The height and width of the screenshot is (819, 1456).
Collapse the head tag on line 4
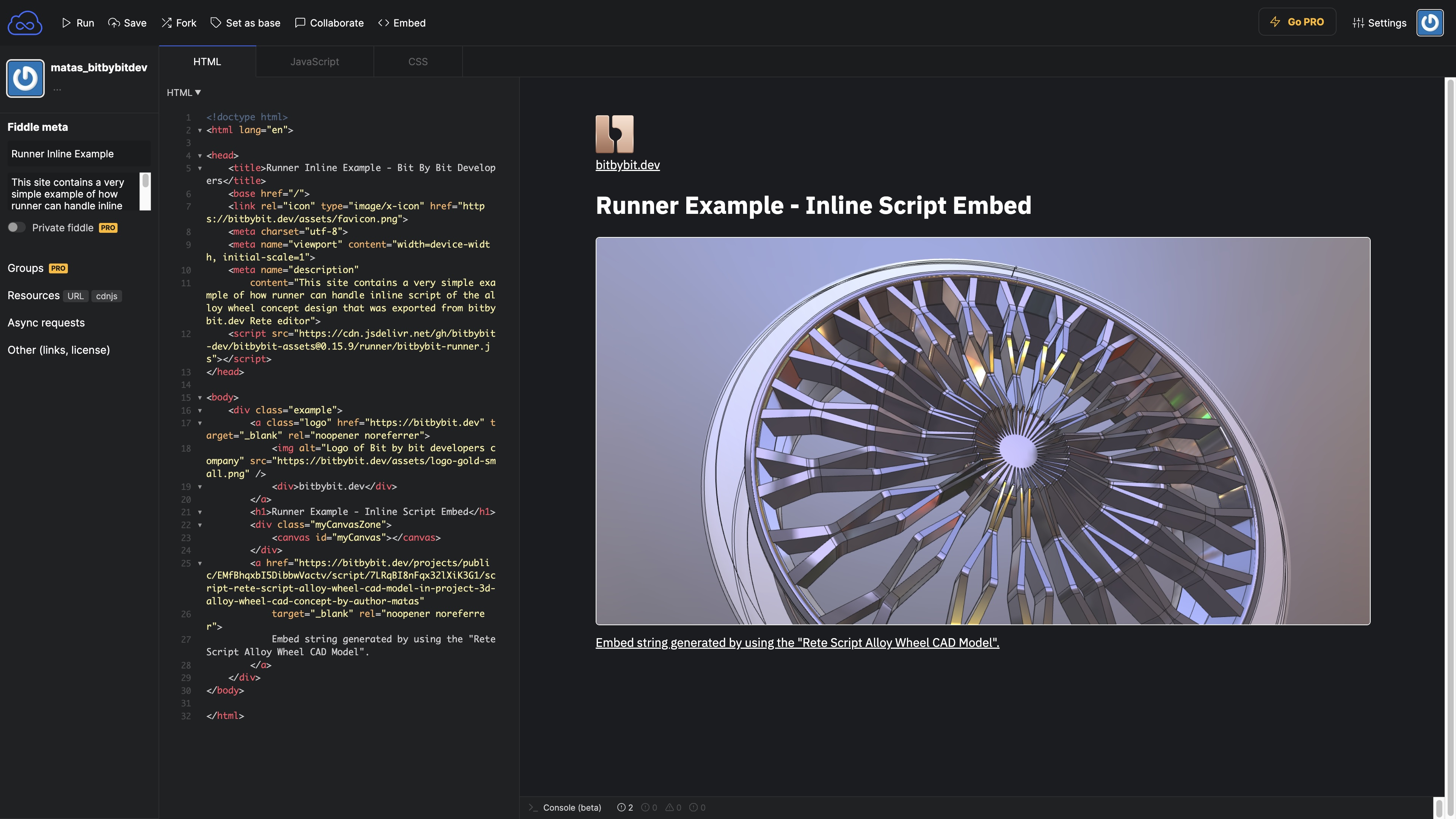199,156
